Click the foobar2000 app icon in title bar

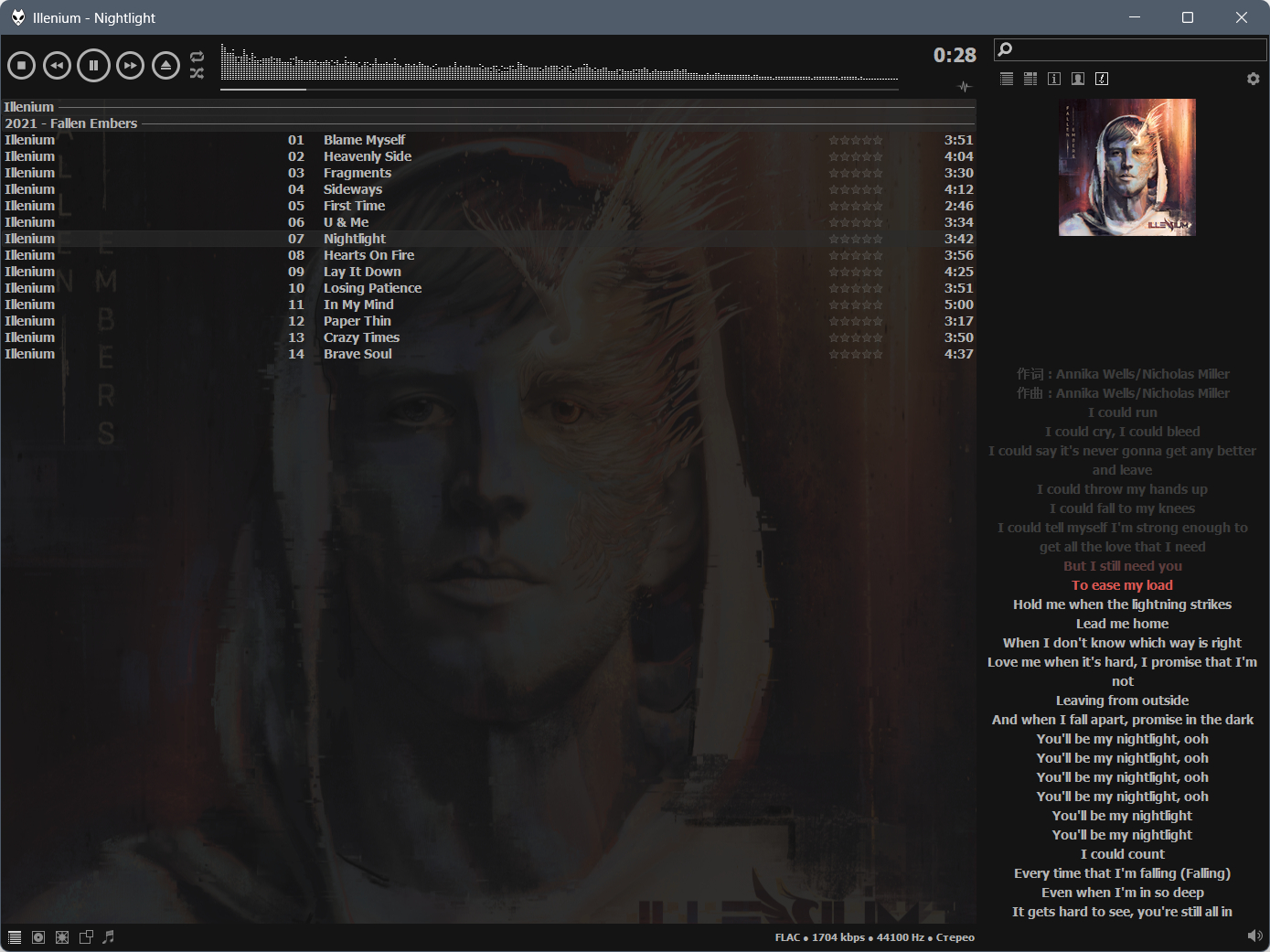click(17, 17)
